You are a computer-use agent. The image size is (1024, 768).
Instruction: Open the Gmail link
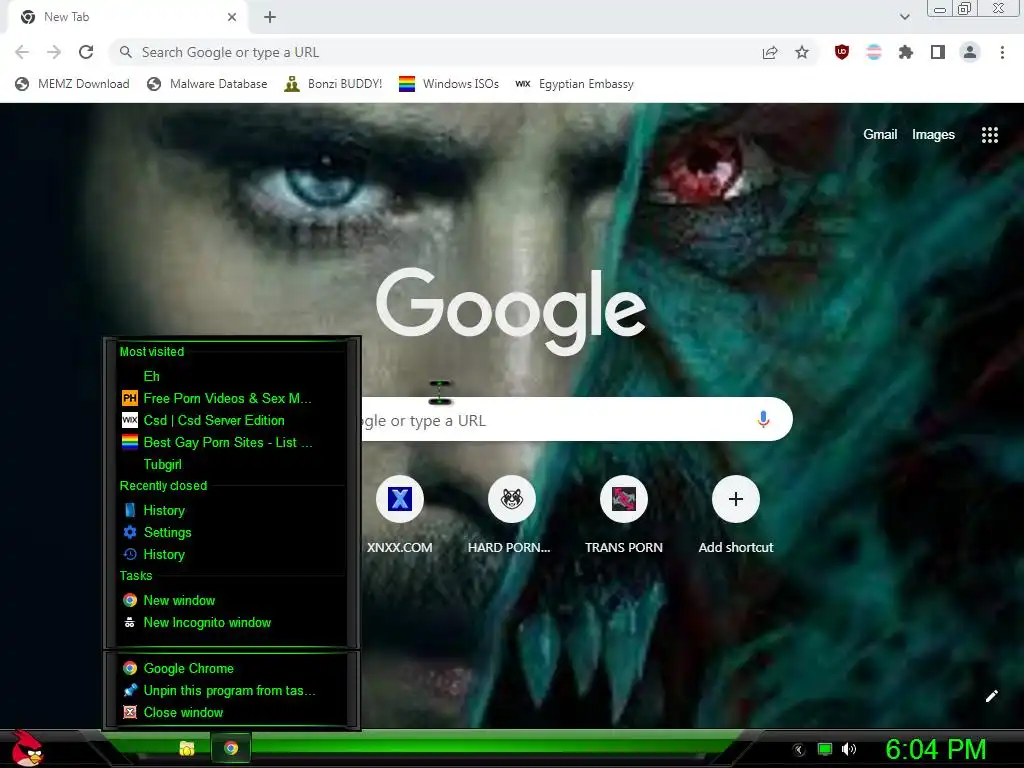click(x=880, y=135)
